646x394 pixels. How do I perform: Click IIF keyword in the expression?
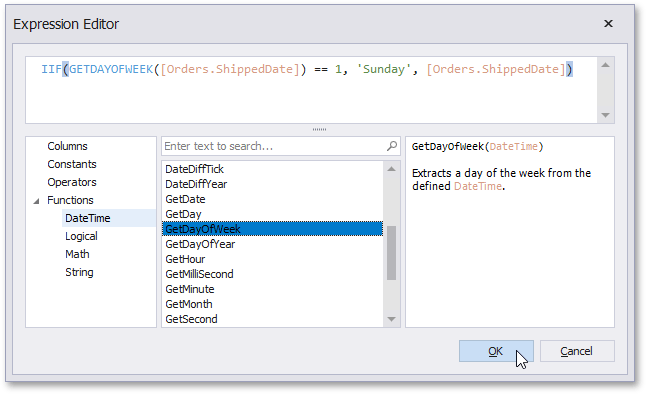pos(51,69)
